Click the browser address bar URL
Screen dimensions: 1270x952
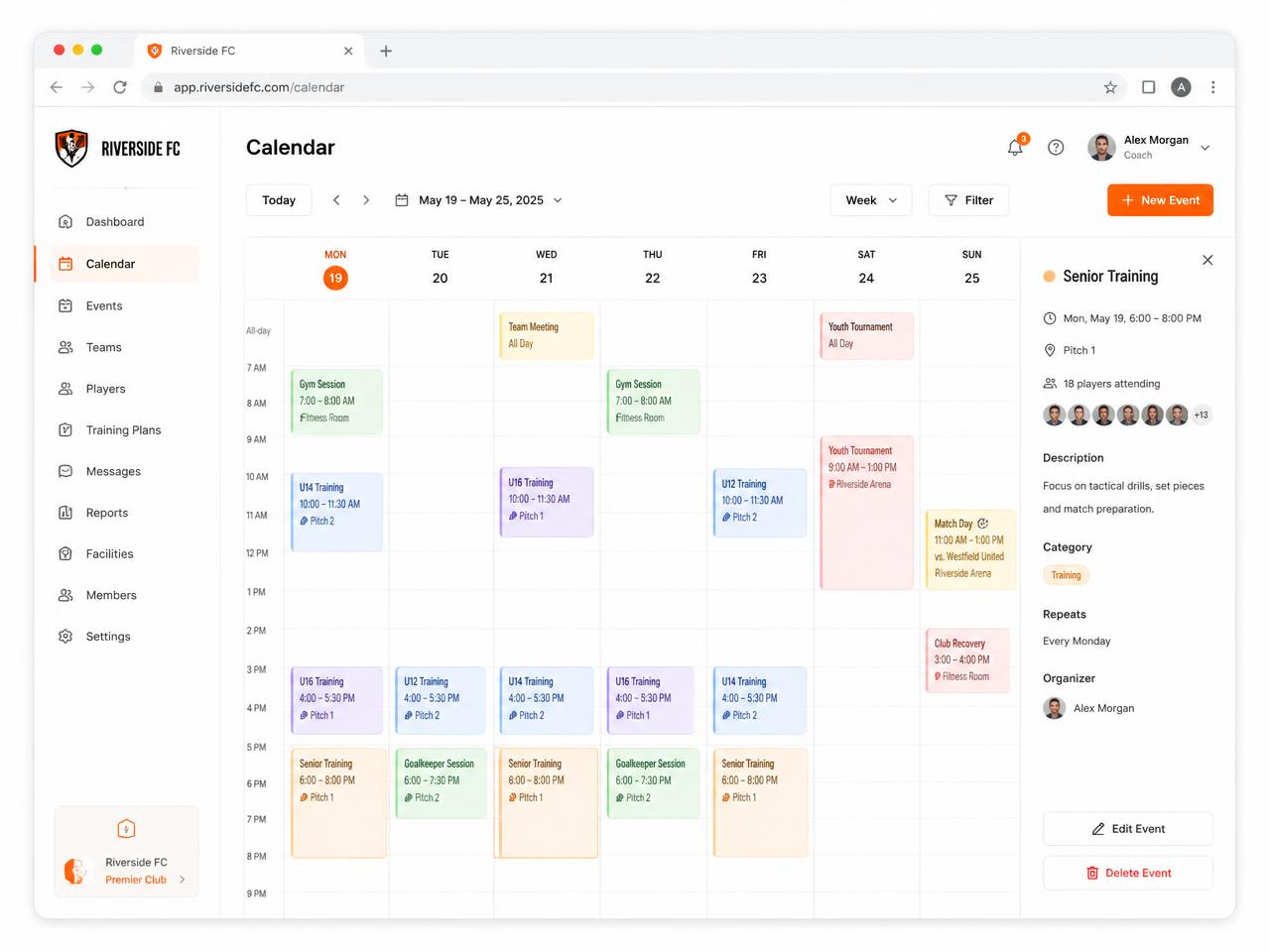(259, 87)
